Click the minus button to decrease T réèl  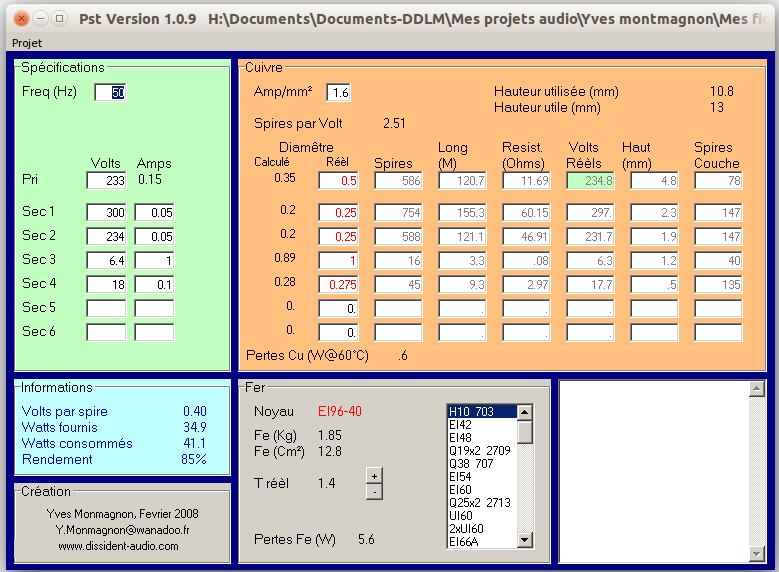[x=373, y=491]
